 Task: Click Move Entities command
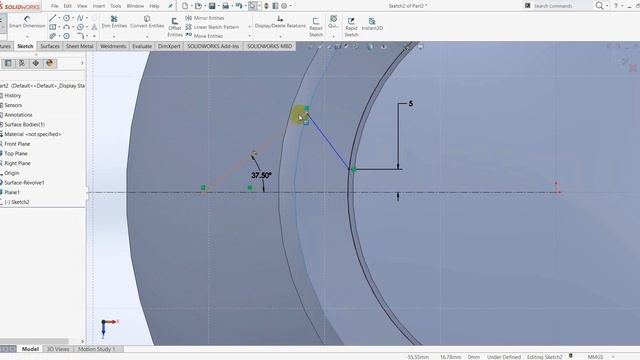point(204,36)
